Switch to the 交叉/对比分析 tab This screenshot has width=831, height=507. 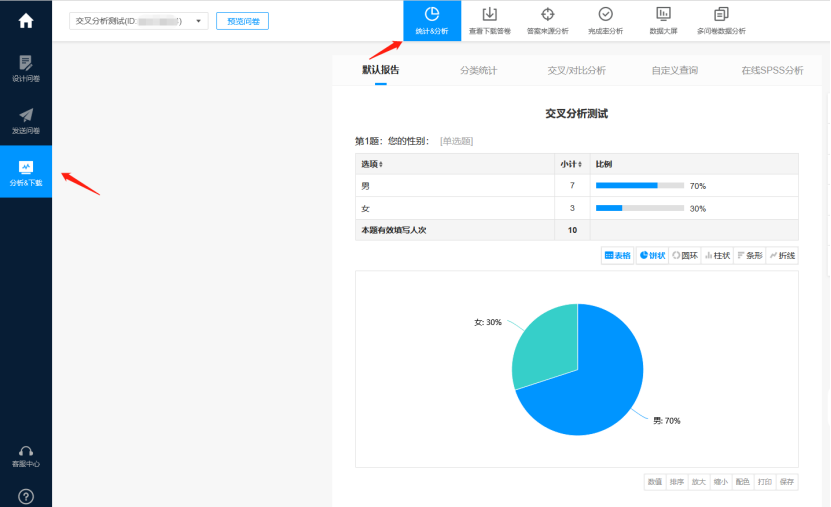(x=577, y=70)
